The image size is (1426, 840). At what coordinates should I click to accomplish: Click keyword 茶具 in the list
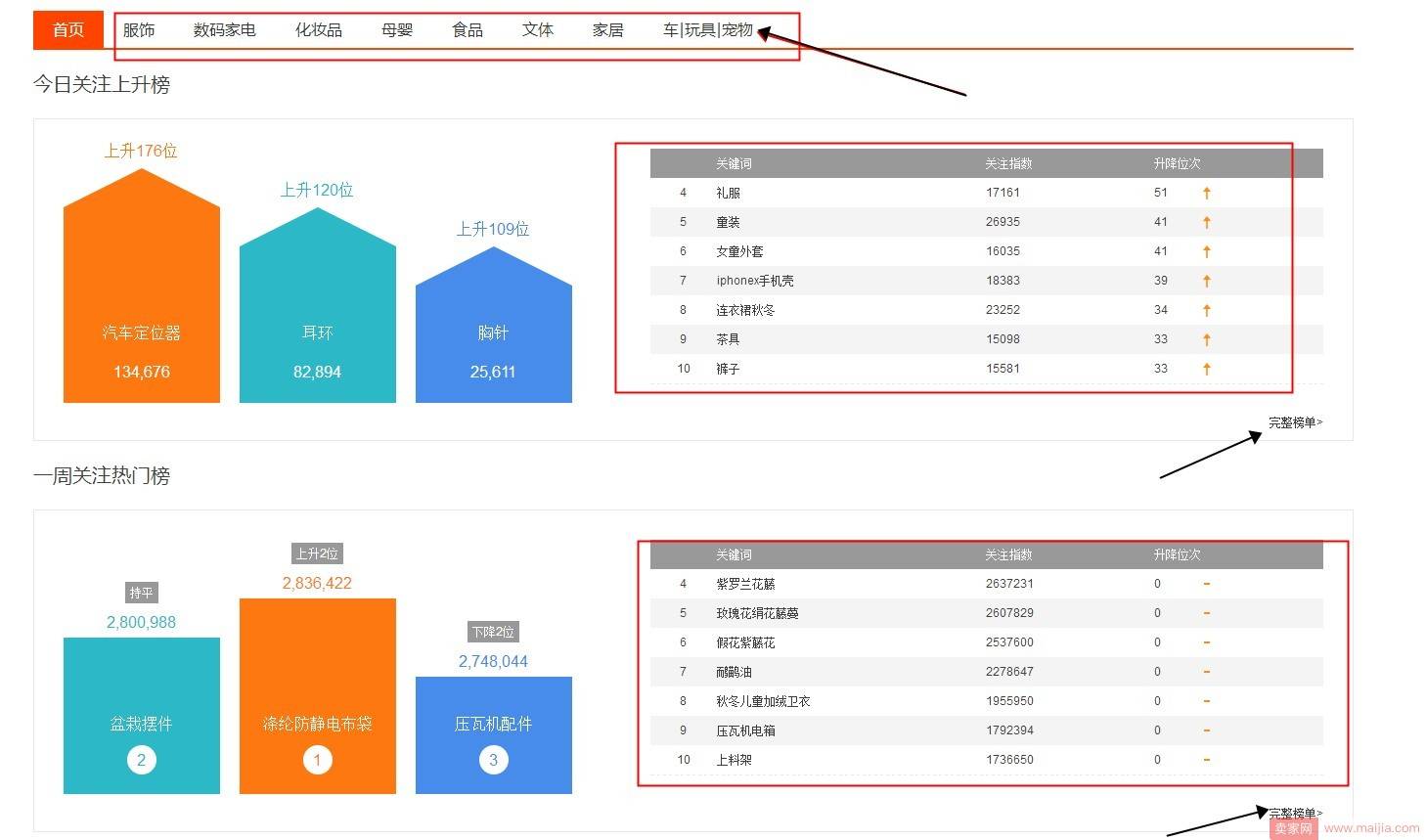729,339
